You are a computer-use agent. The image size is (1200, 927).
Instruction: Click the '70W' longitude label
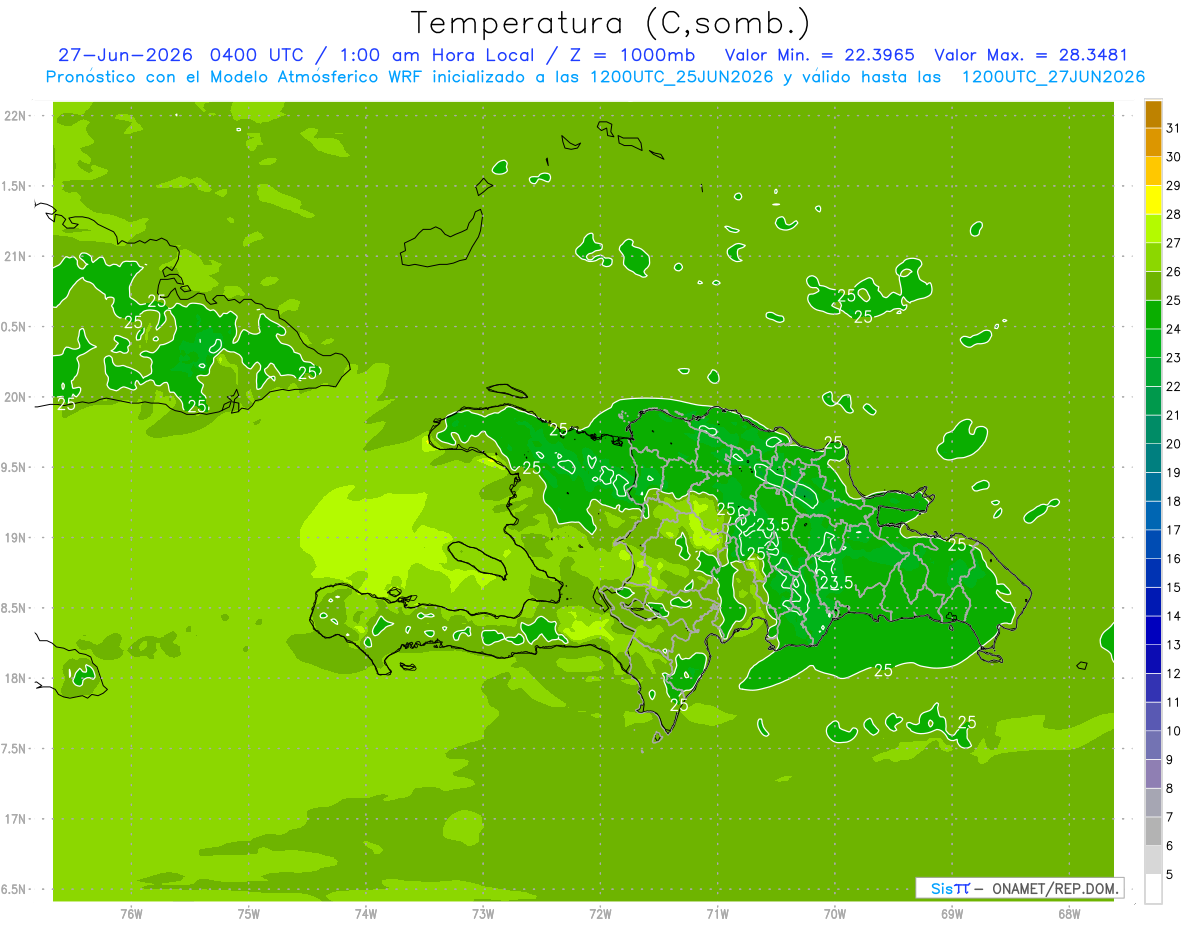tap(835, 913)
